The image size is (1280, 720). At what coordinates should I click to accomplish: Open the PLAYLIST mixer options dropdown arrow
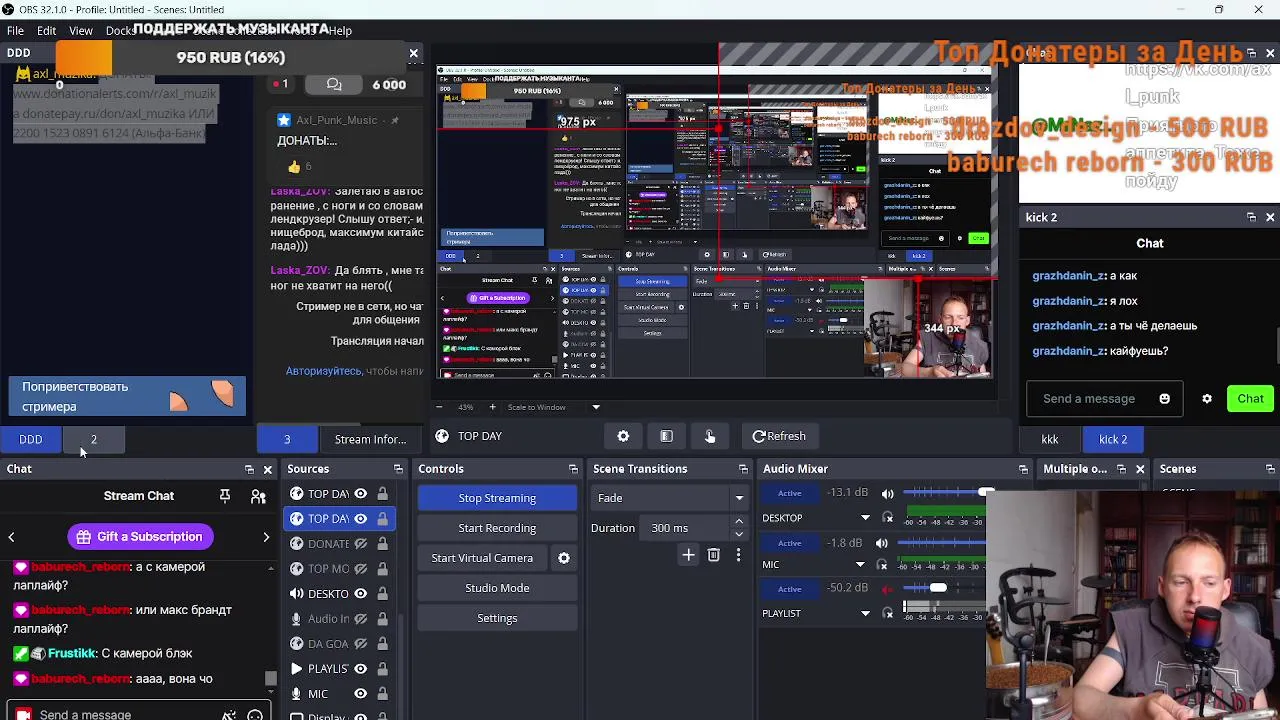tap(865, 613)
